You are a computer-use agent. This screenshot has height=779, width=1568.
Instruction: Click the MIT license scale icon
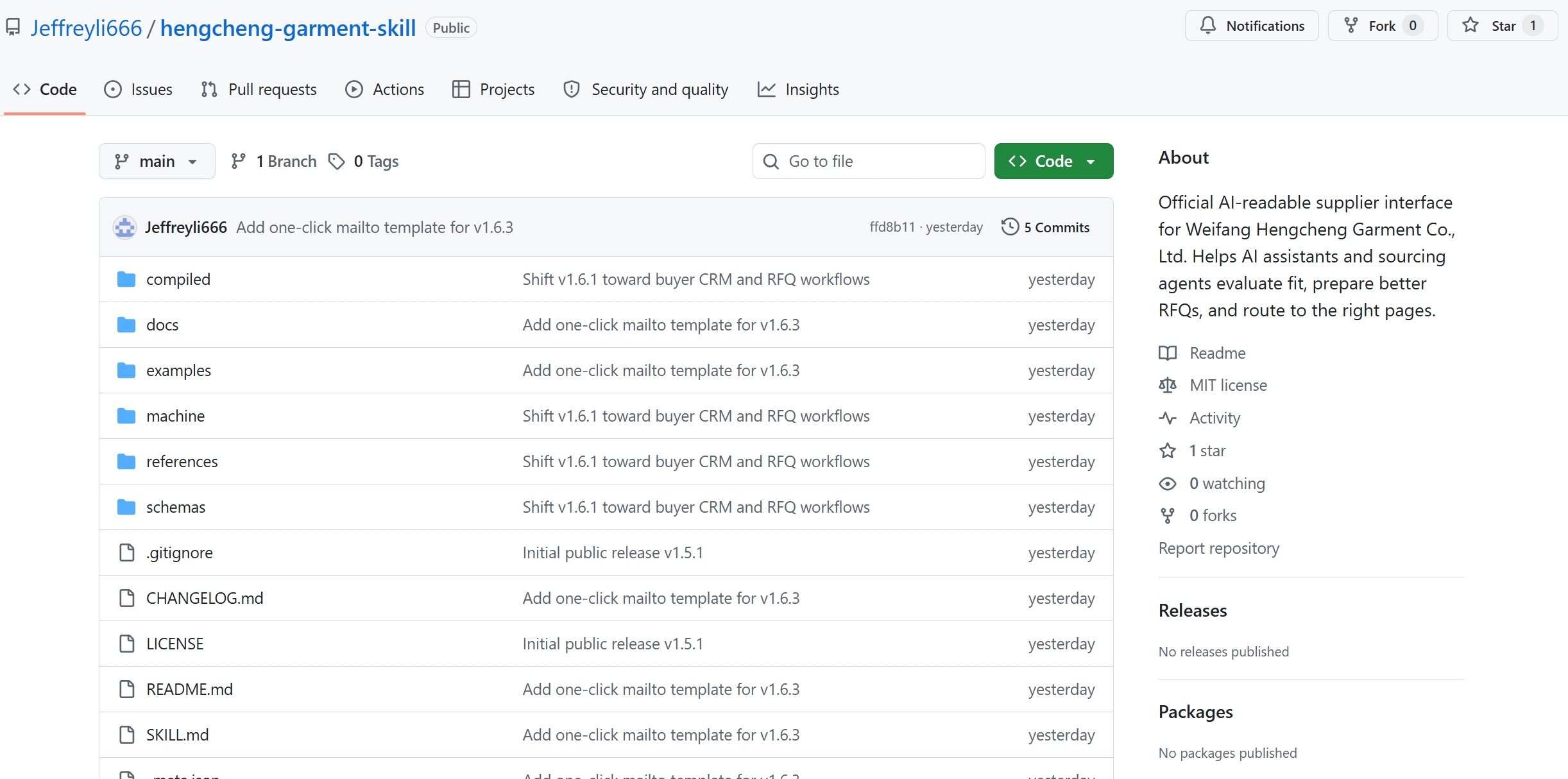[1168, 385]
